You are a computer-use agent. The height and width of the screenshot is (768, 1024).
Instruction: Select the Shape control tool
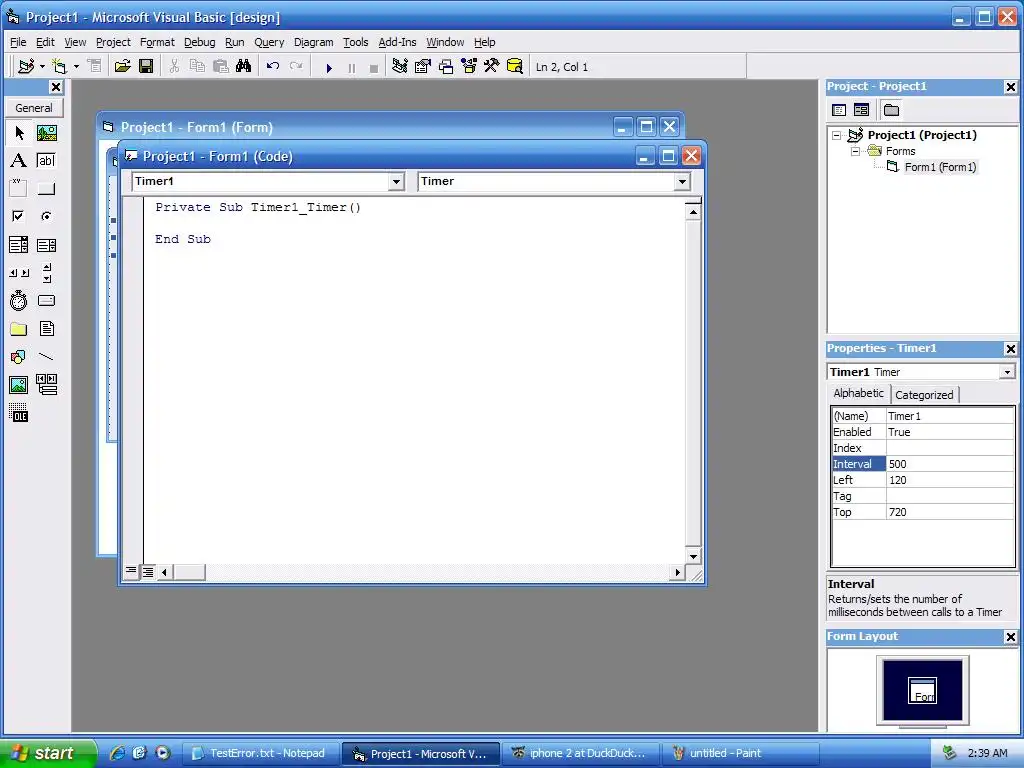click(x=19, y=357)
